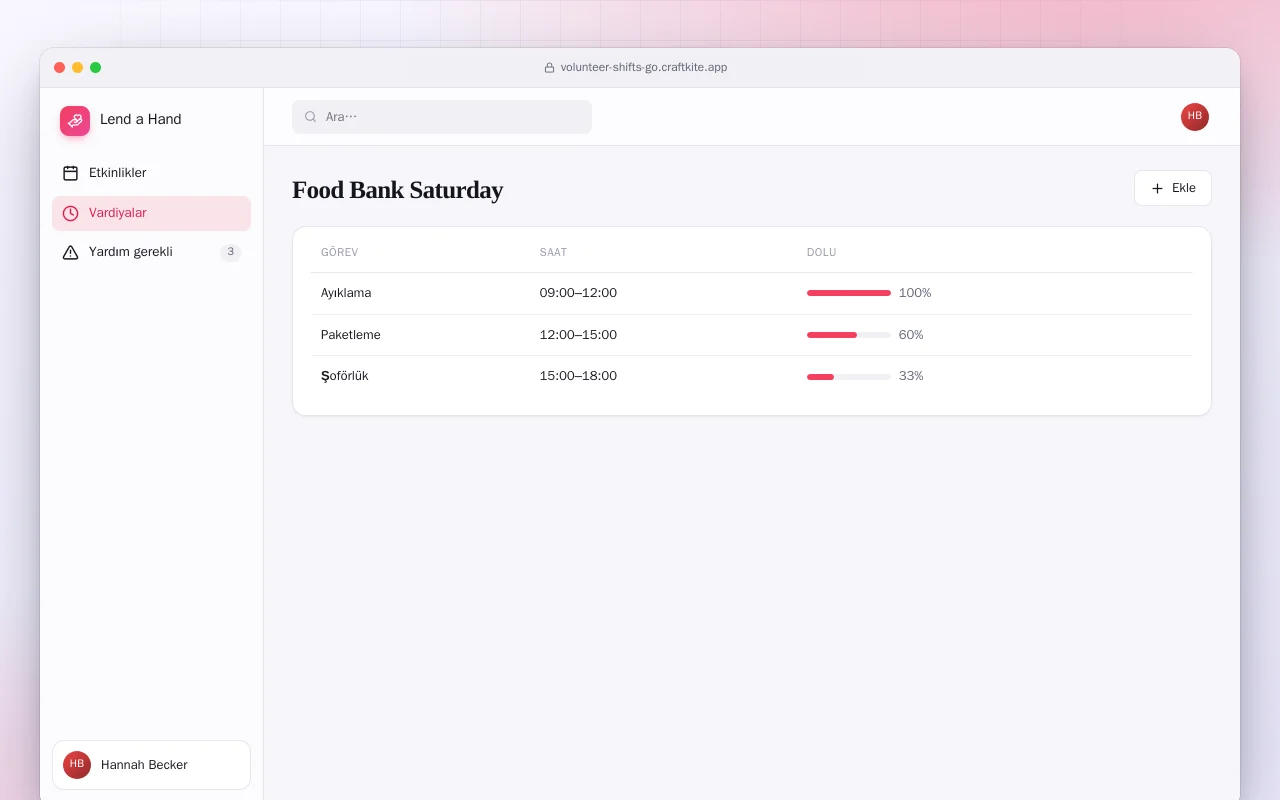The image size is (1280, 800).
Task: Click the 12:00–15:00 time cell
Action: (578, 335)
